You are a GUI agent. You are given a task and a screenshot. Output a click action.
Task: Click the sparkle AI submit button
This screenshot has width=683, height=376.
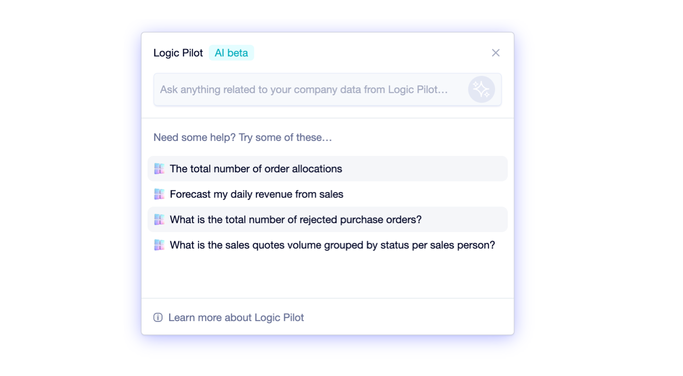tap(481, 89)
